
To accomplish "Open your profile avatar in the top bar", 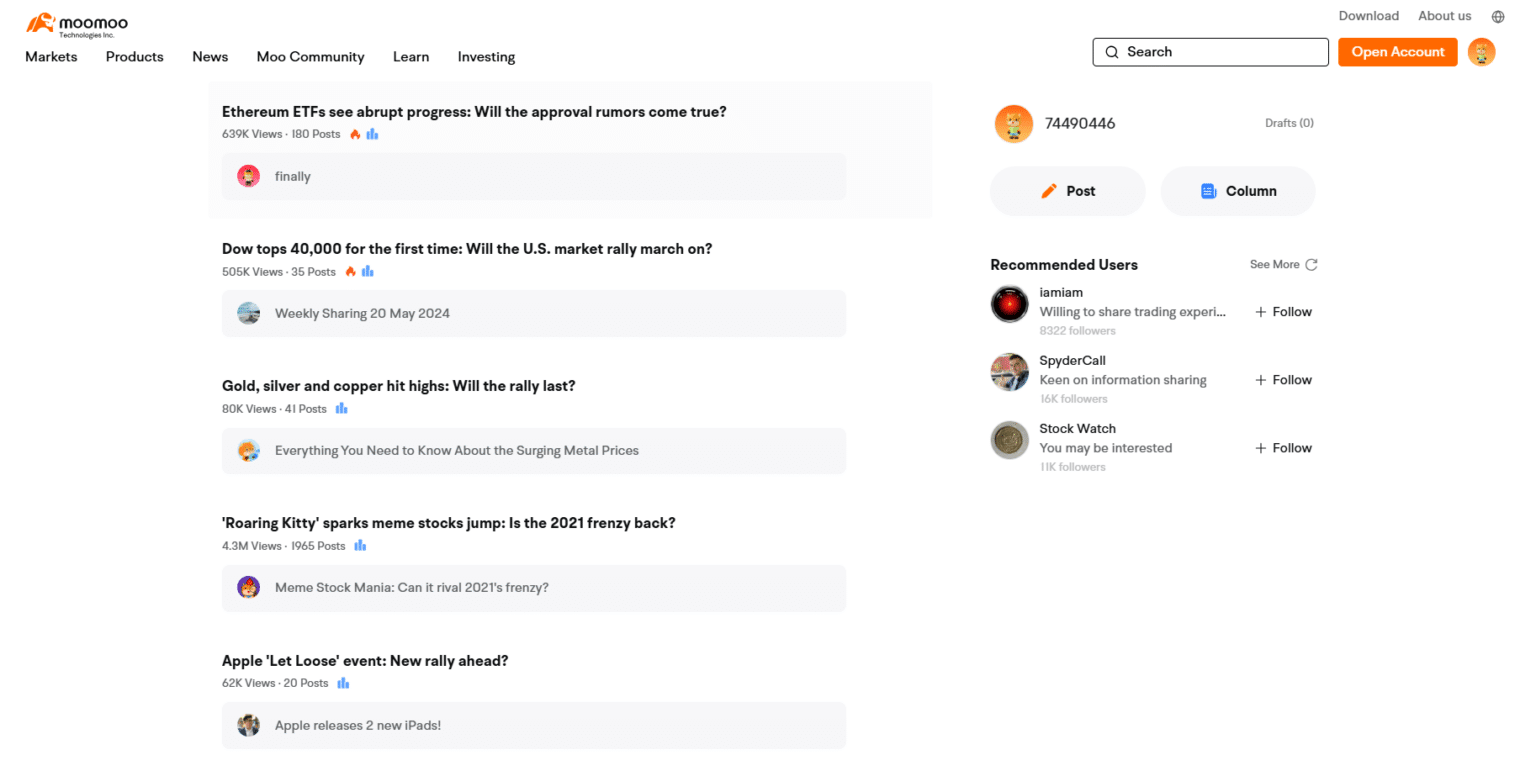I will click(1481, 51).
